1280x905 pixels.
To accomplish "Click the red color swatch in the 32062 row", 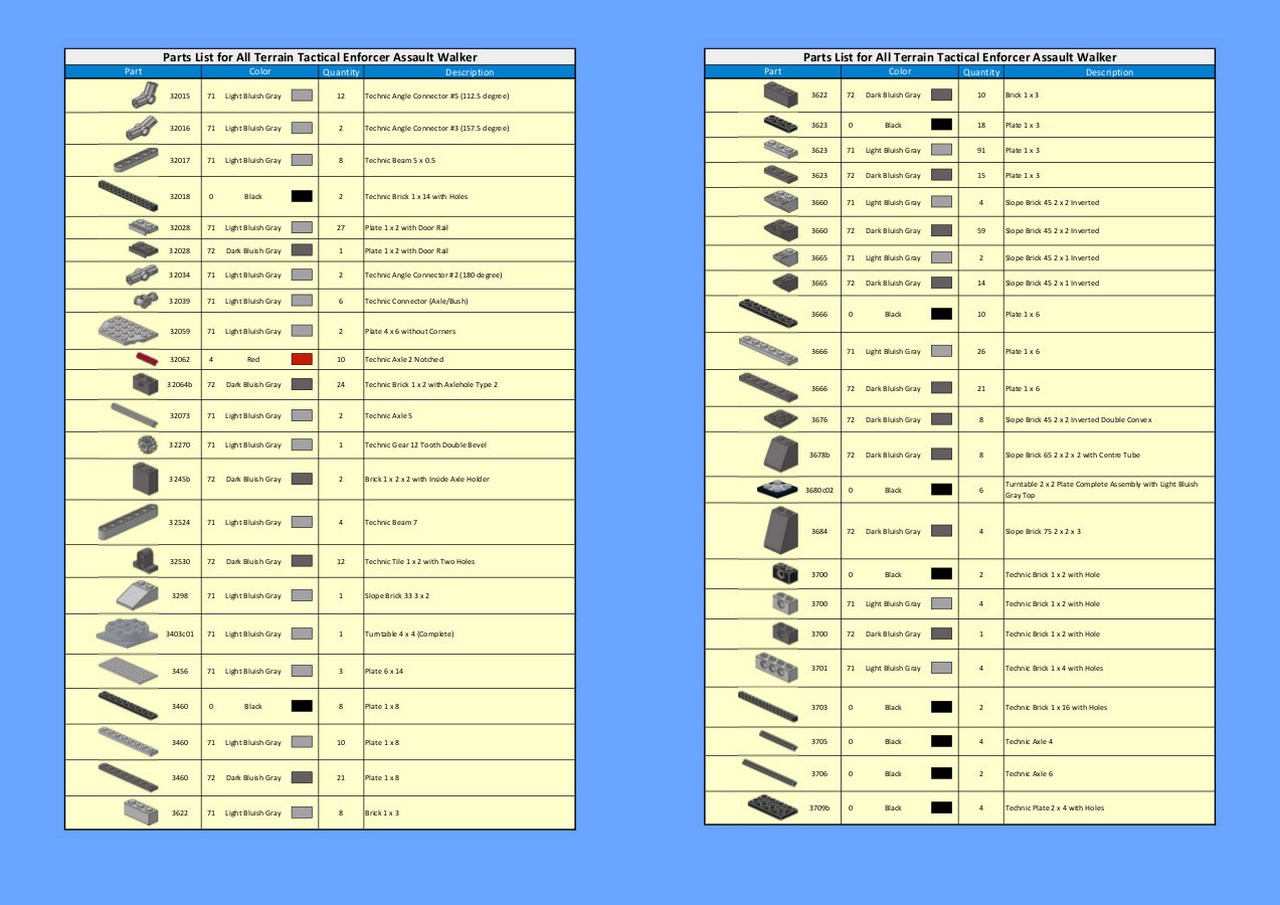I will [x=301, y=359].
